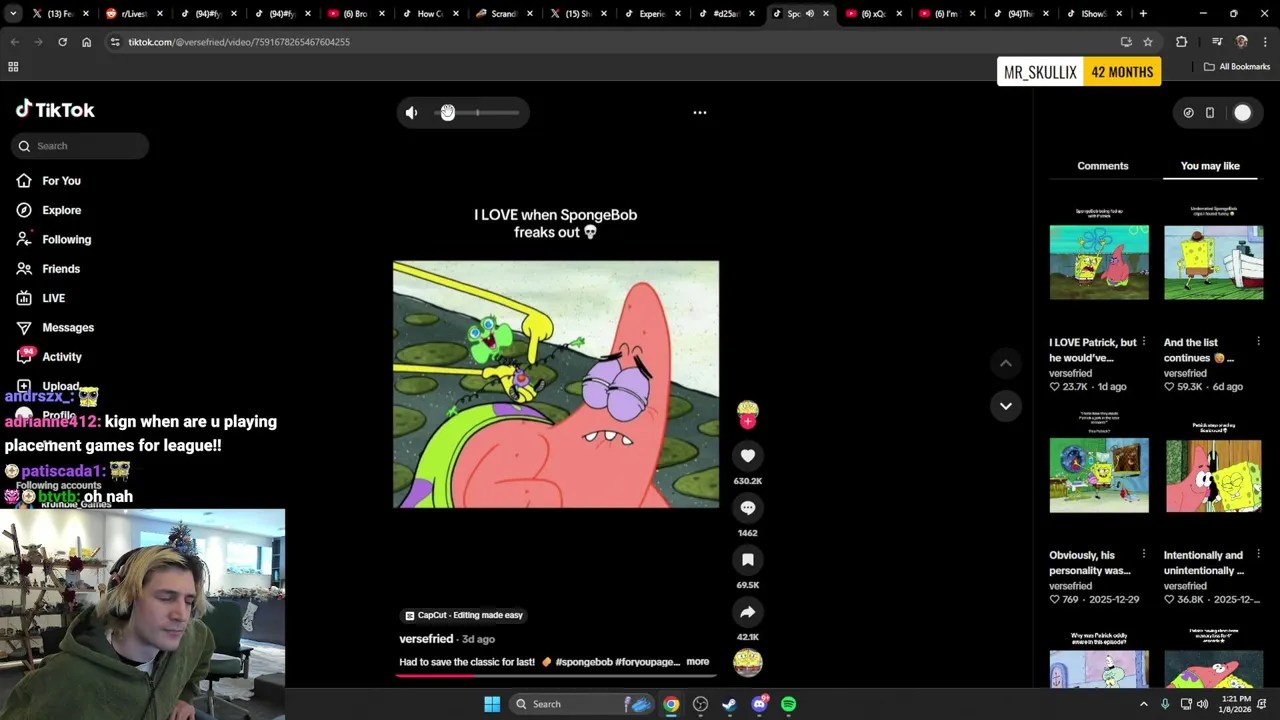Go to previous video up arrow

coord(1006,363)
